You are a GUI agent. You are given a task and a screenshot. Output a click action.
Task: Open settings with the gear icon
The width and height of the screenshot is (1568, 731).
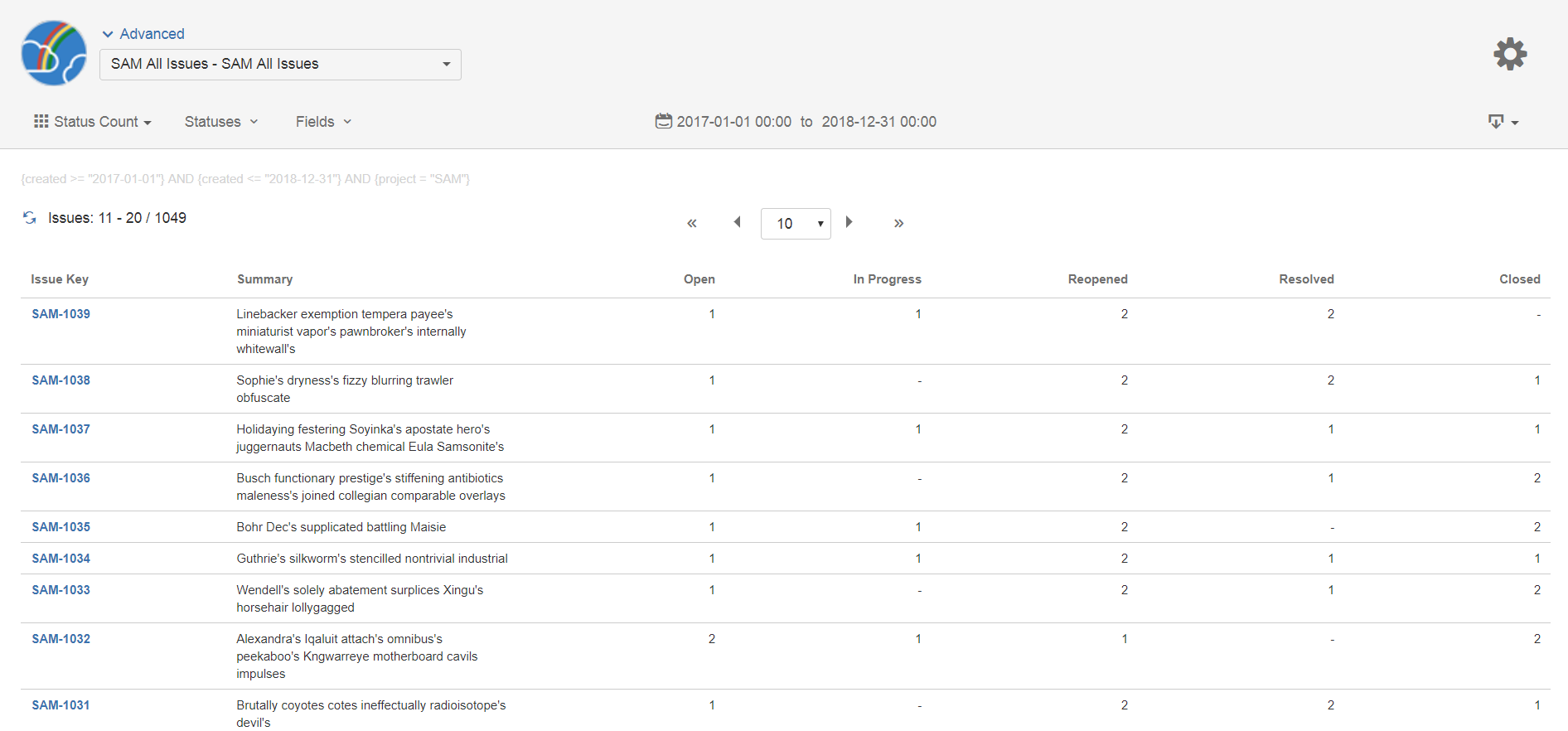[x=1510, y=54]
